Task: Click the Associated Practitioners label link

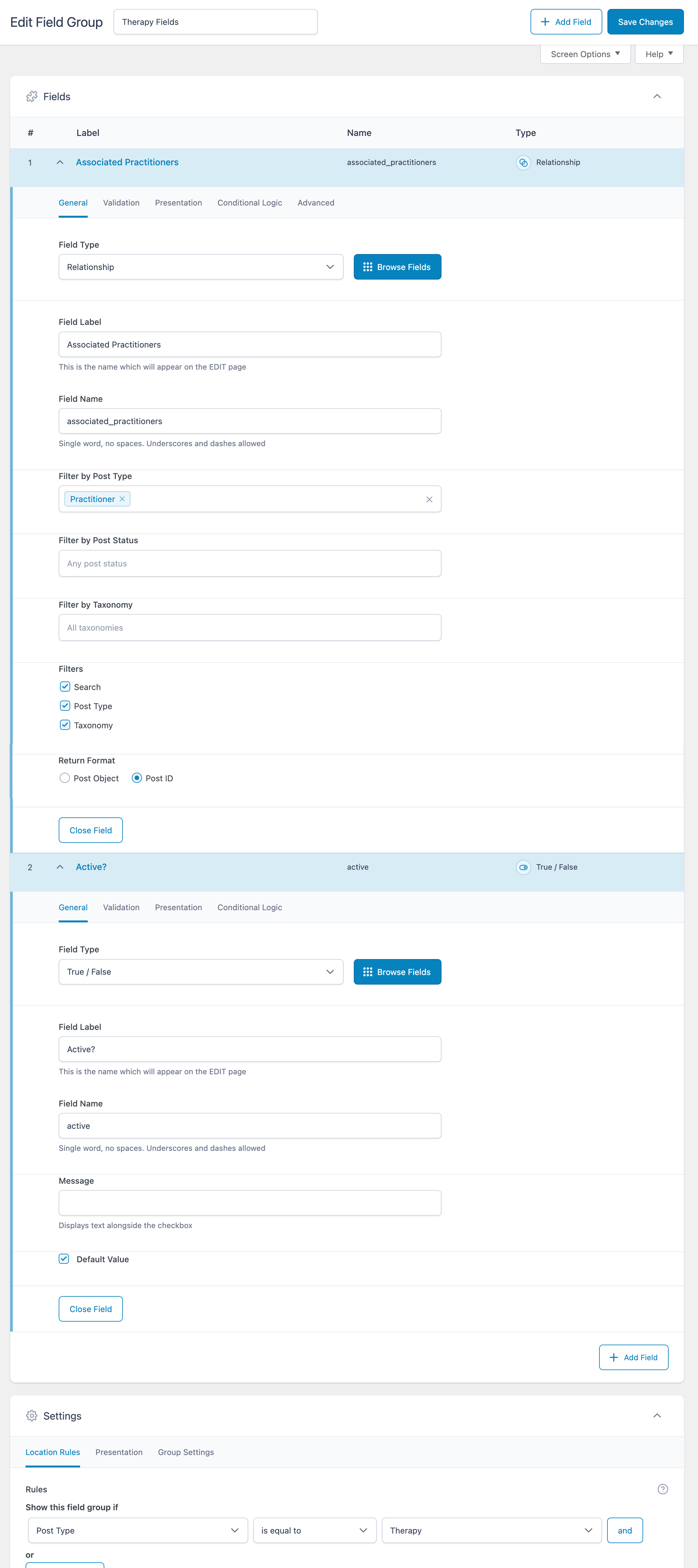Action: click(127, 162)
